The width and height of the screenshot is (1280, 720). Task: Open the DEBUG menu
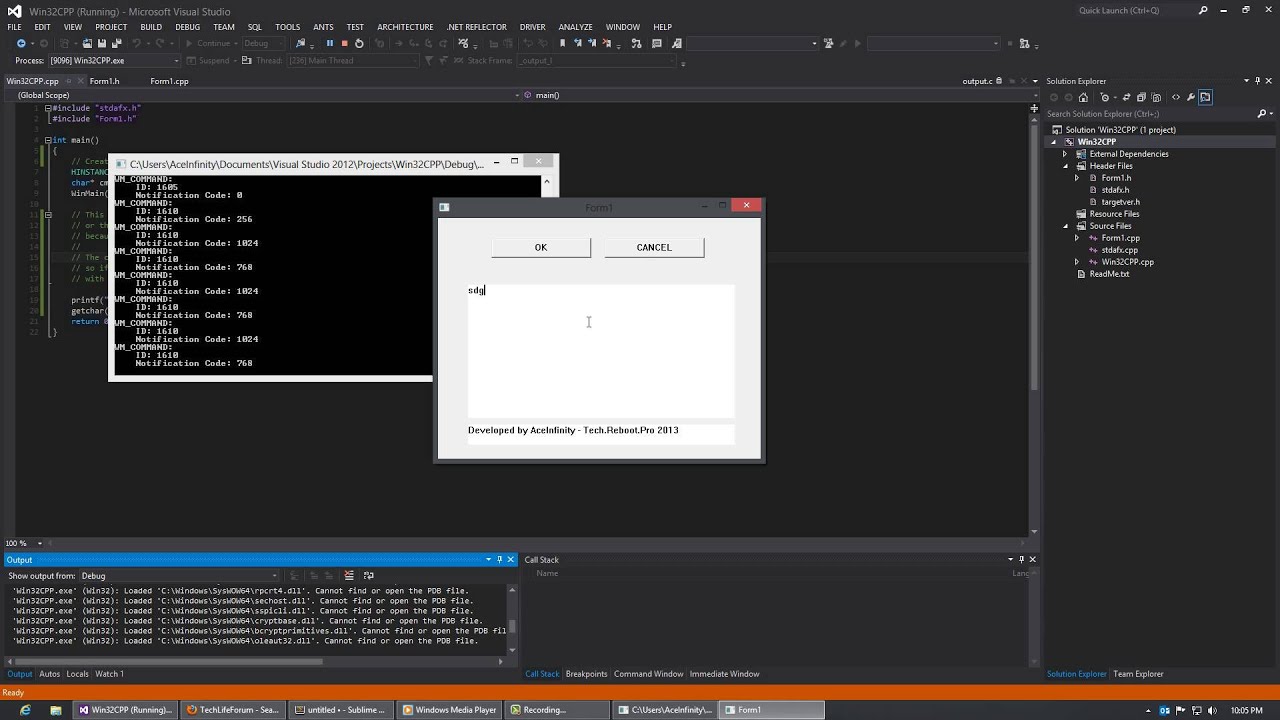[187, 27]
